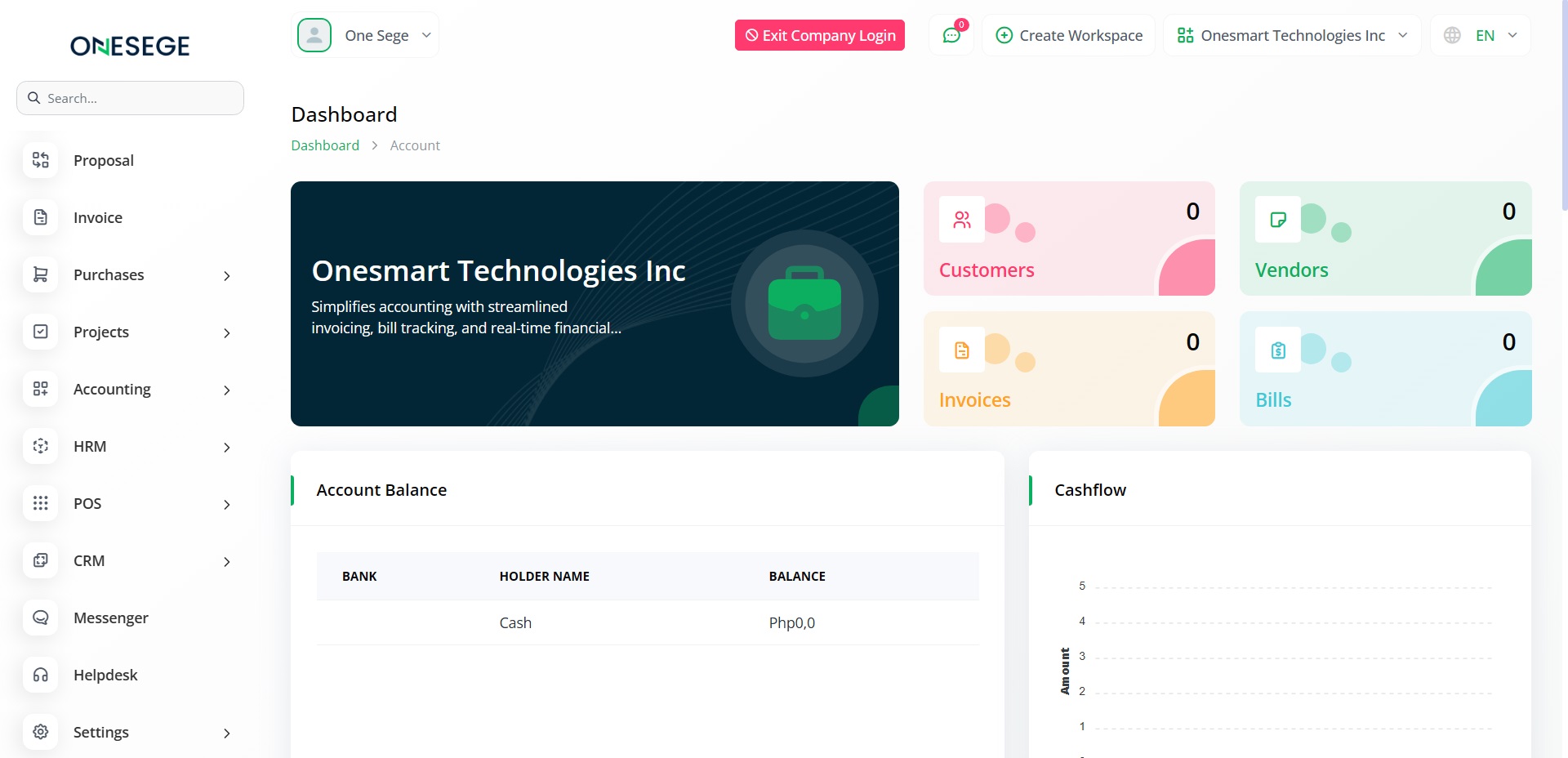Click the Invoice document icon in sidebar
The image size is (1568, 758).
click(41, 217)
